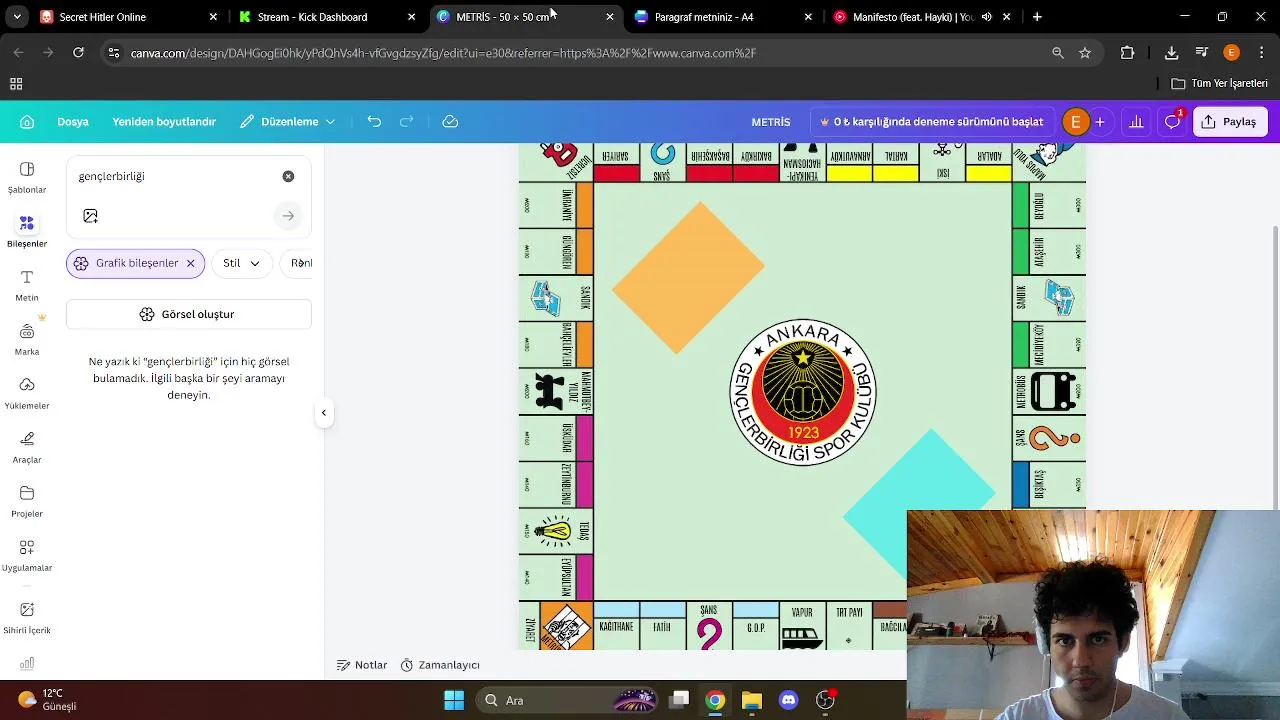Mute the Manifesto tab audio icon
Screen dimensions: 1280x720
pos(987,17)
